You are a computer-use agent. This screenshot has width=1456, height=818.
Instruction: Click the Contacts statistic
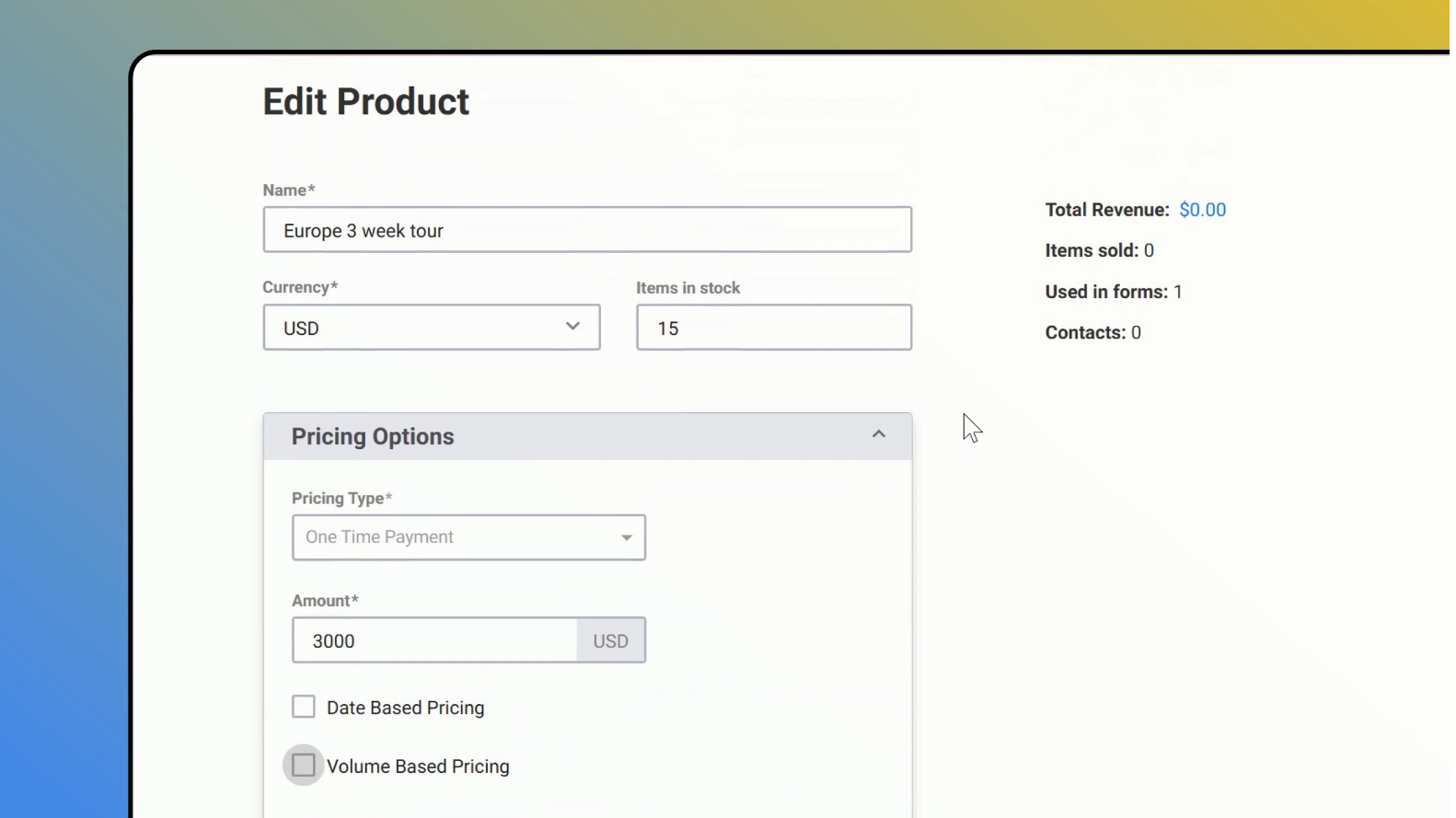pos(1092,332)
